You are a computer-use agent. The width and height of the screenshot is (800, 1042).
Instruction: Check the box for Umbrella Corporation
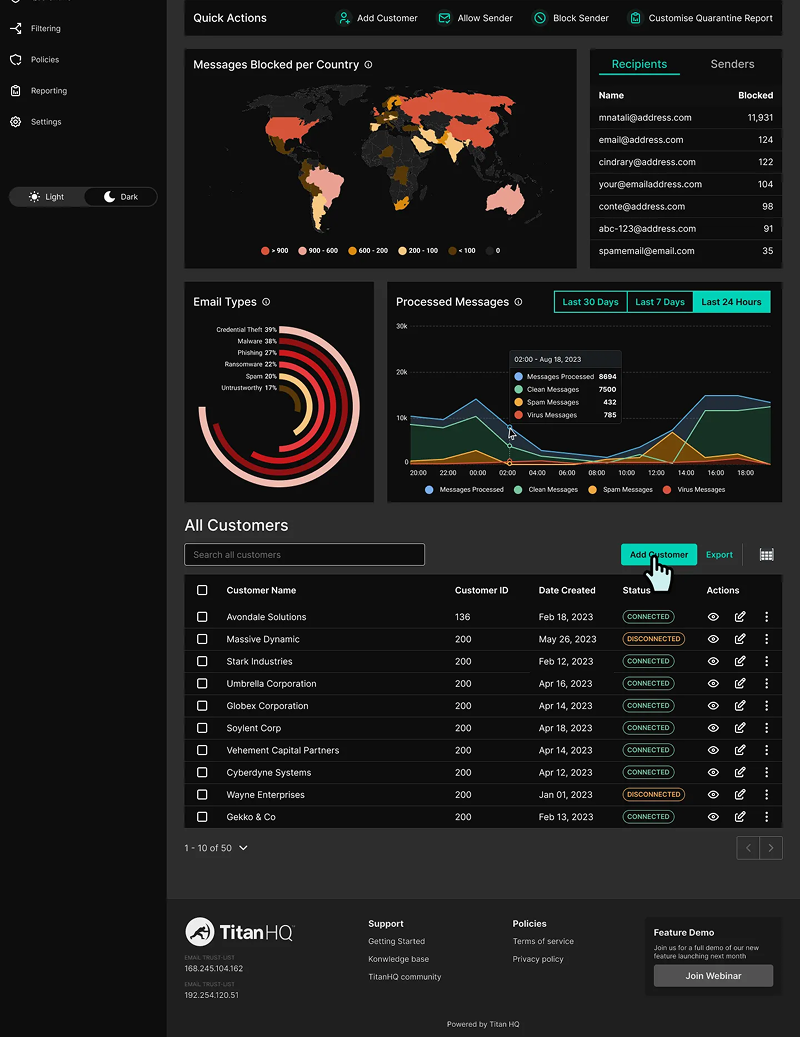(x=202, y=684)
